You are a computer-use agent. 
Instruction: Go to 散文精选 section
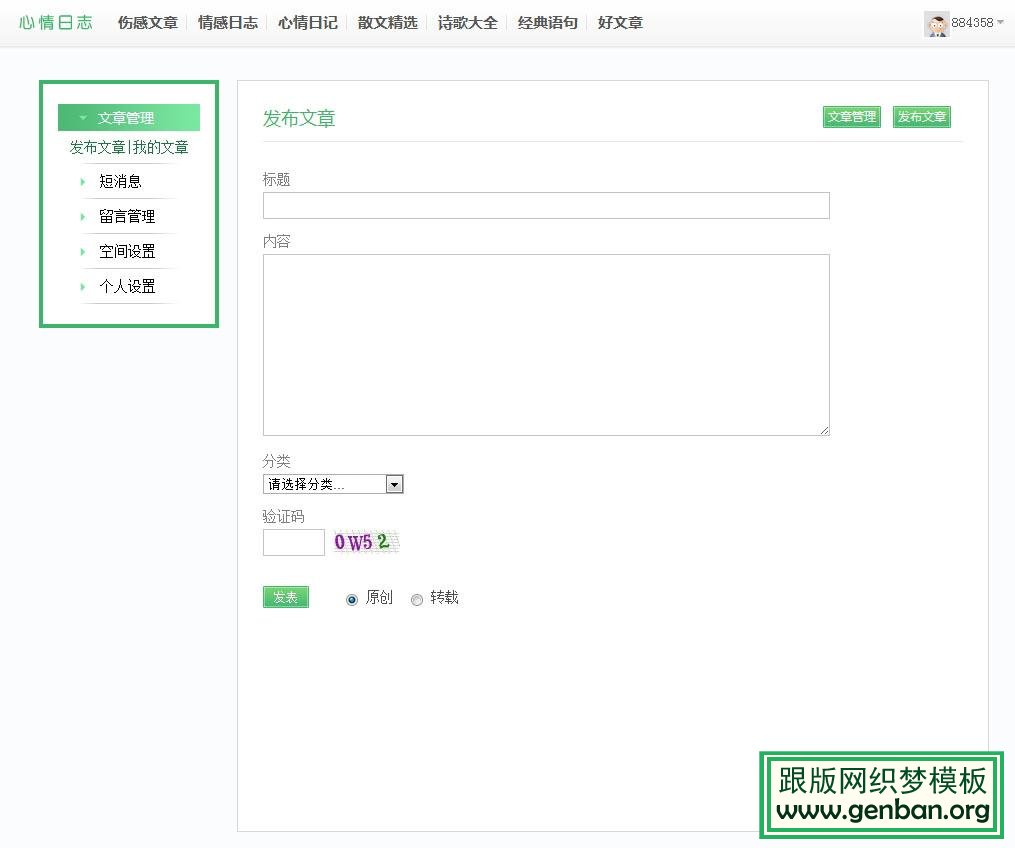(388, 23)
